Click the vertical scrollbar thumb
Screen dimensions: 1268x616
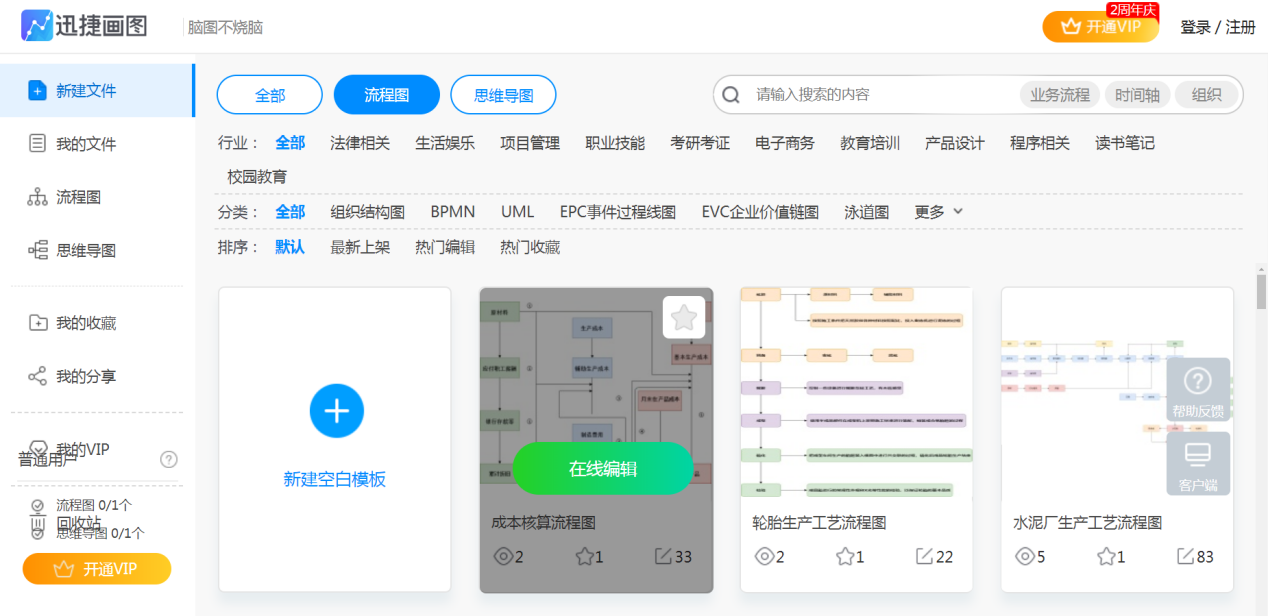pos(1261,291)
